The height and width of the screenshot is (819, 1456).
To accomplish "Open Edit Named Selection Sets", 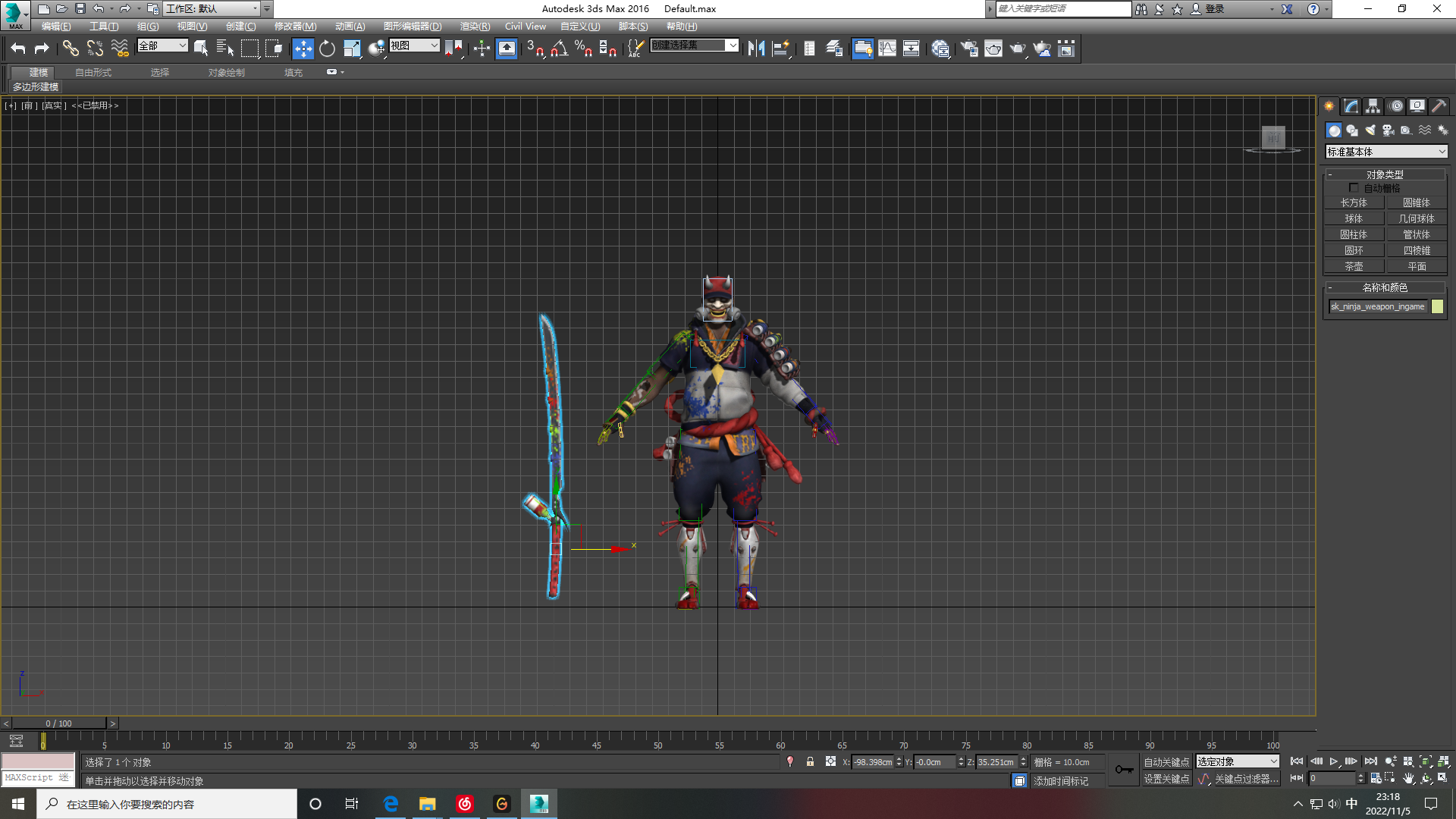I will point(635,49).
